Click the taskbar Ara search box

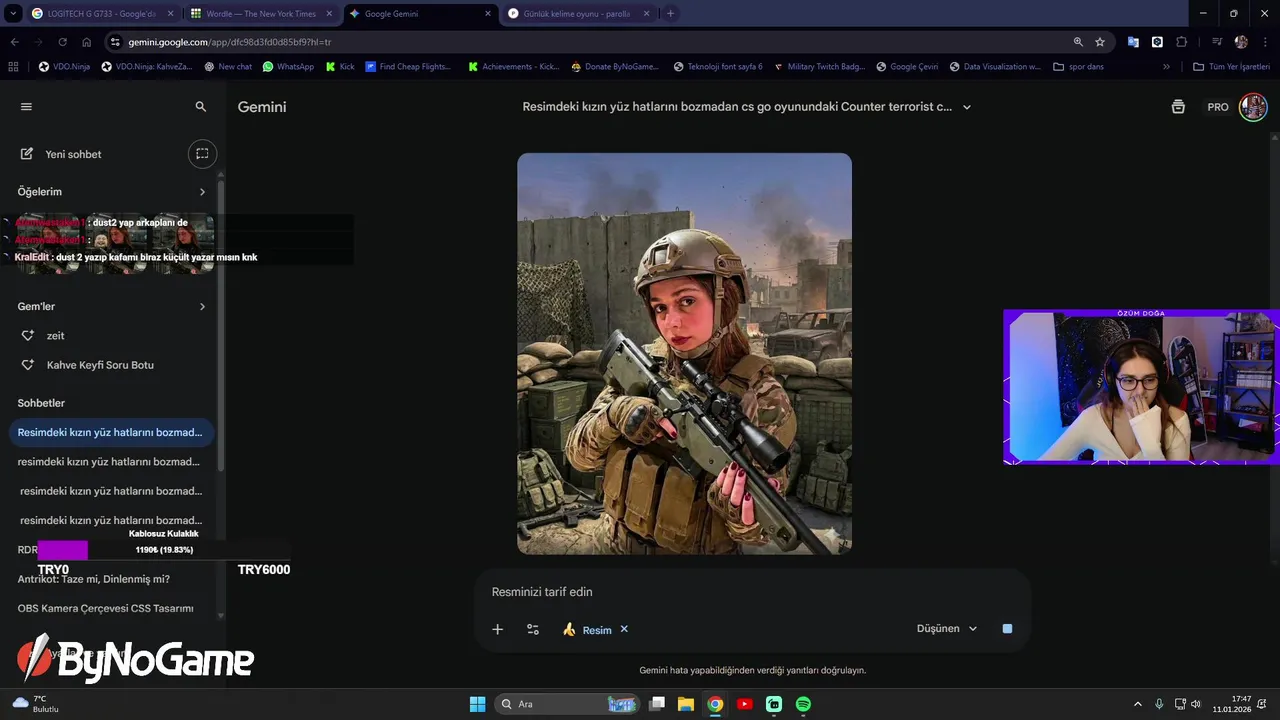(567, 704)
